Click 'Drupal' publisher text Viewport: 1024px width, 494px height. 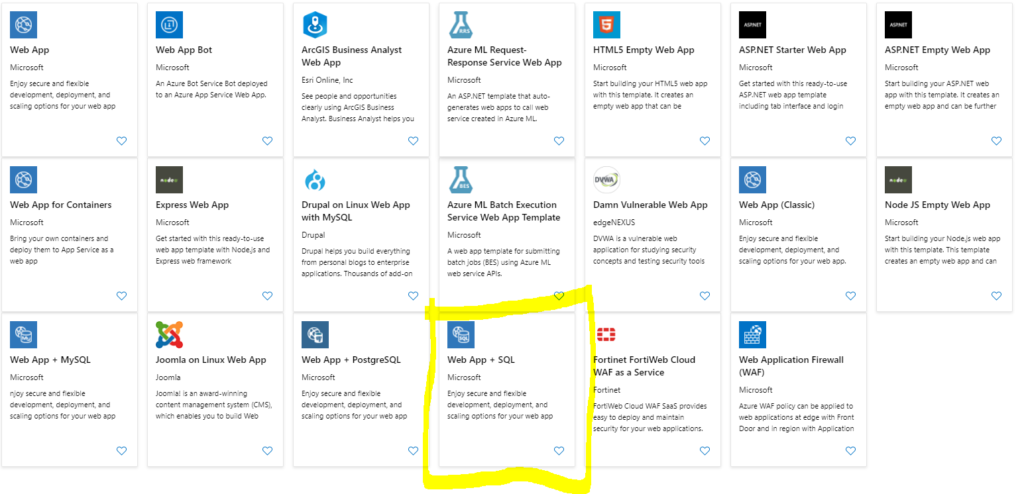click(x=313, y=235)
